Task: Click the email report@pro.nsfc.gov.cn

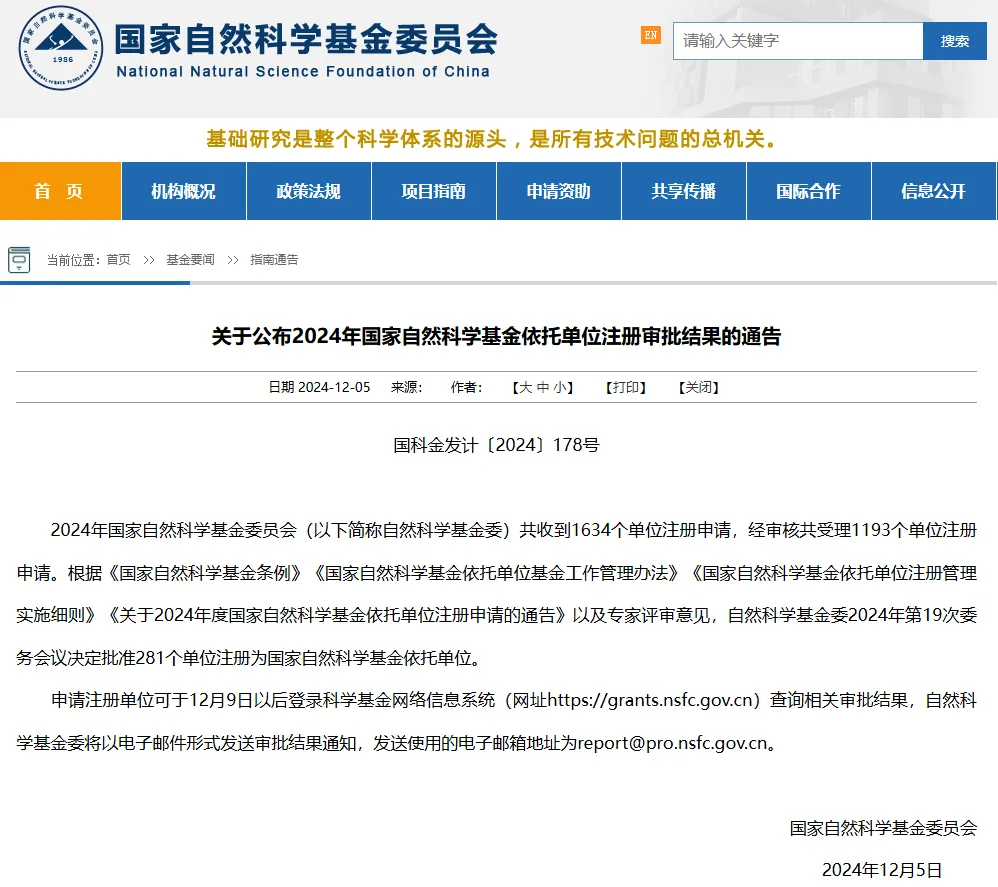Action: [x=673, y=743]
